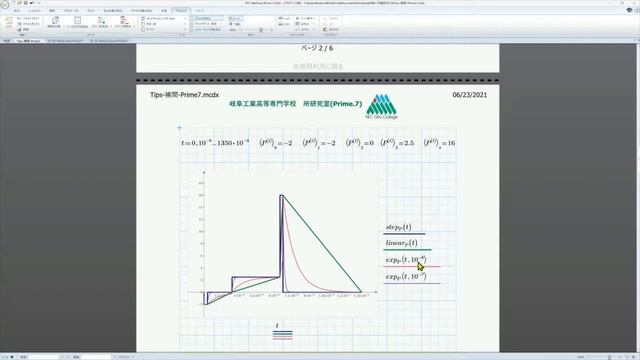The height and width of the screenshot is (360, 640).
Task: Click the Page Break ribbon button
Action: click(77, 22)
